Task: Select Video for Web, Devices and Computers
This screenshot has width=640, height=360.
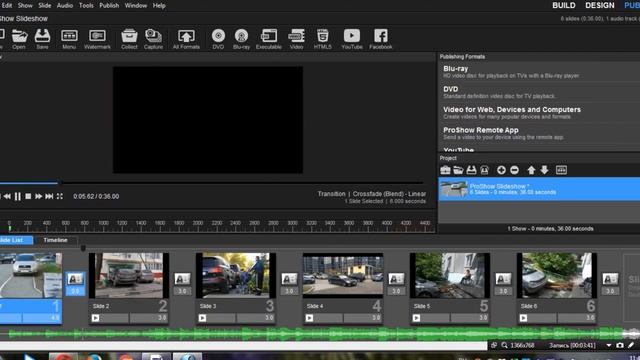Action: 539,113
